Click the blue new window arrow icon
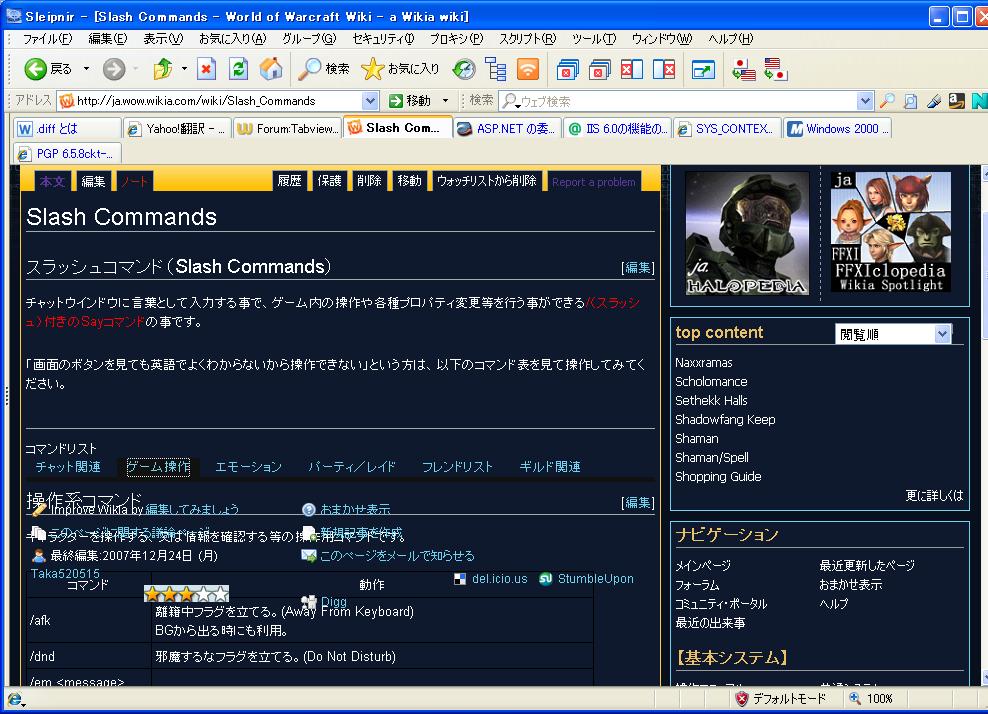 703,69
